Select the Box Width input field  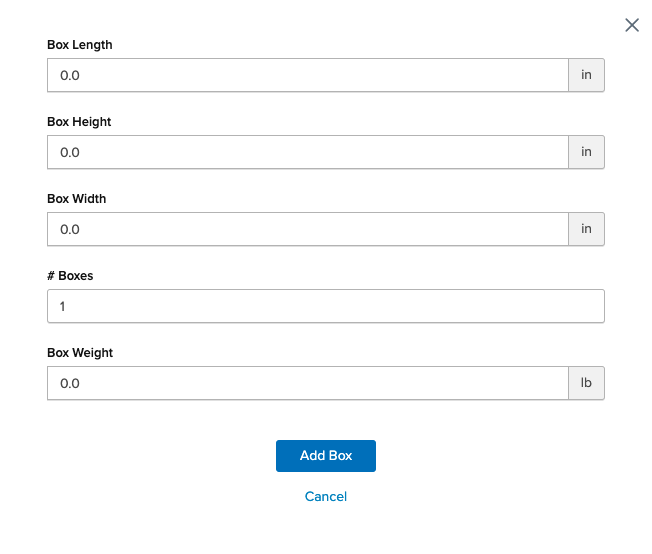[308, 229]
